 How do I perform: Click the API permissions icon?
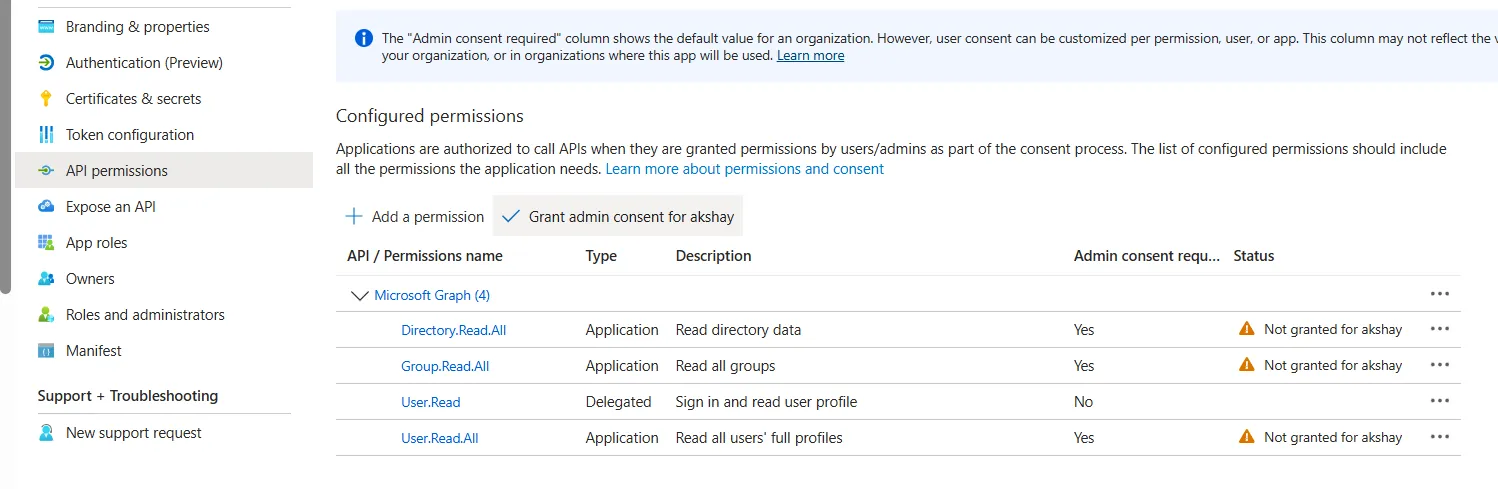point(46,171)
